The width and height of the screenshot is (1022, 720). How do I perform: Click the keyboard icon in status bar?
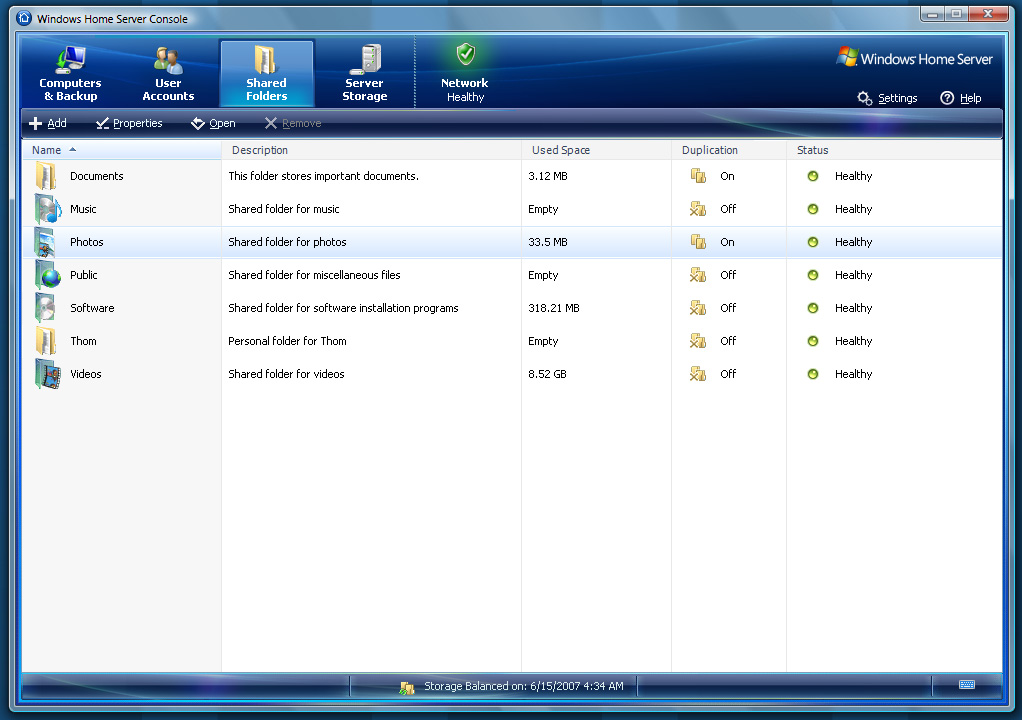click(x=966, y=685)
